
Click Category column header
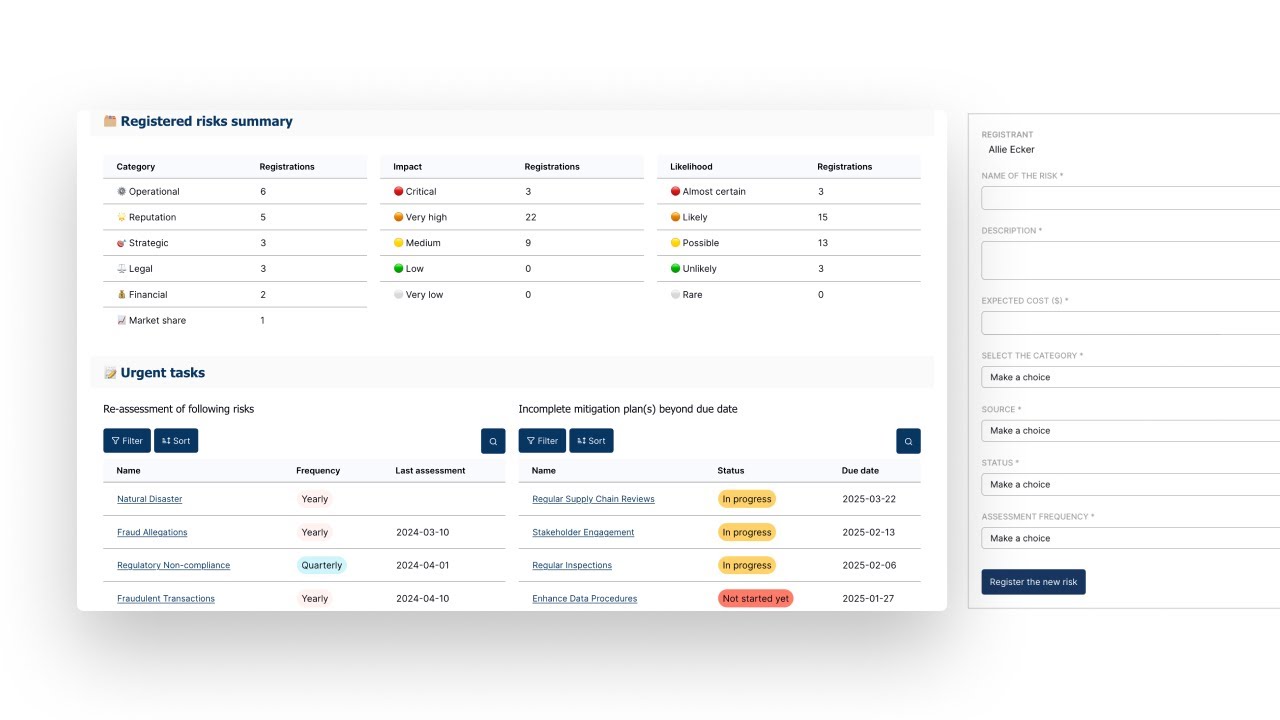(x=136, y=167)
